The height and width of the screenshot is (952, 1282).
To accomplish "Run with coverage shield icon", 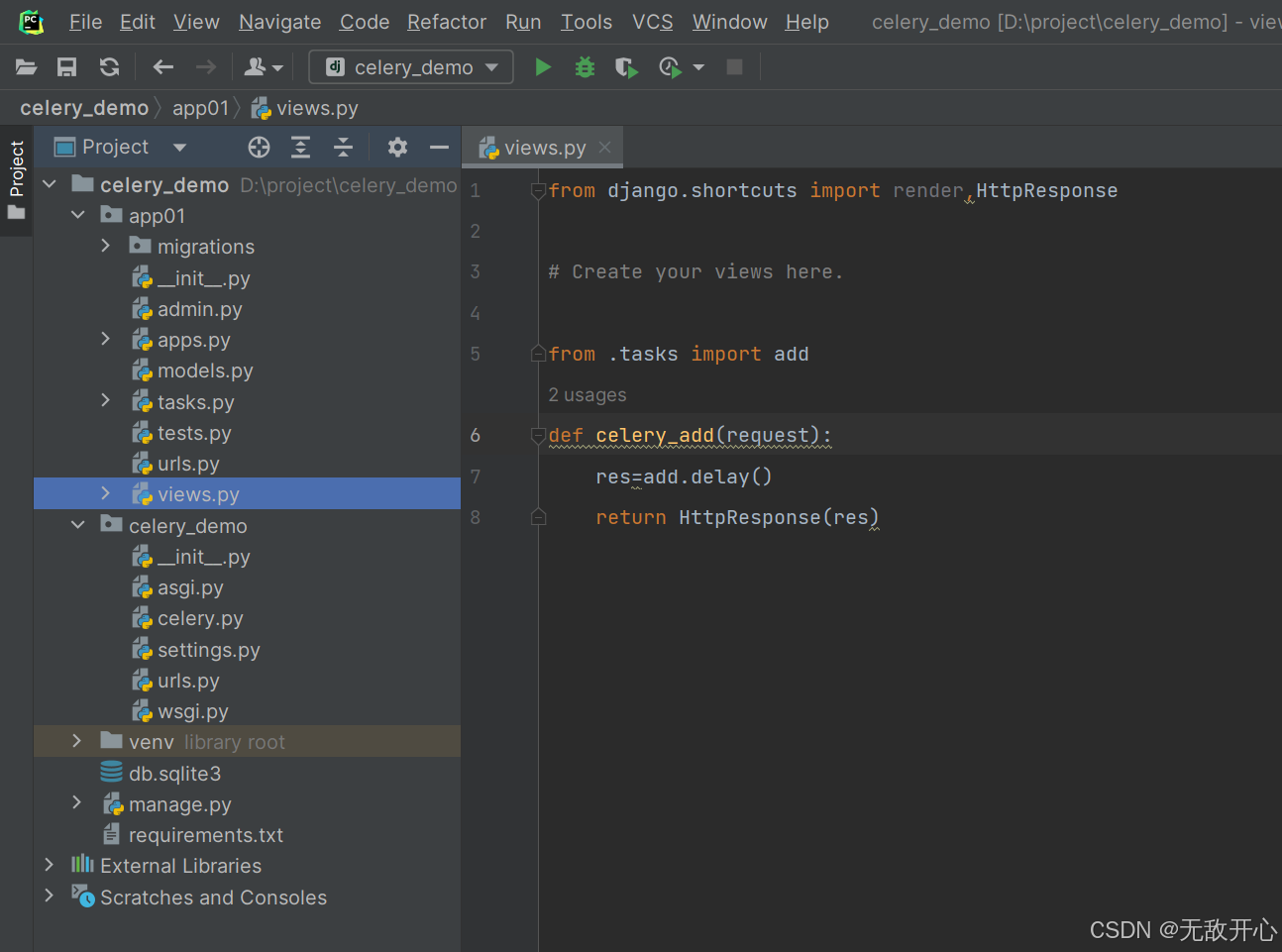I will tap(626, 67).
